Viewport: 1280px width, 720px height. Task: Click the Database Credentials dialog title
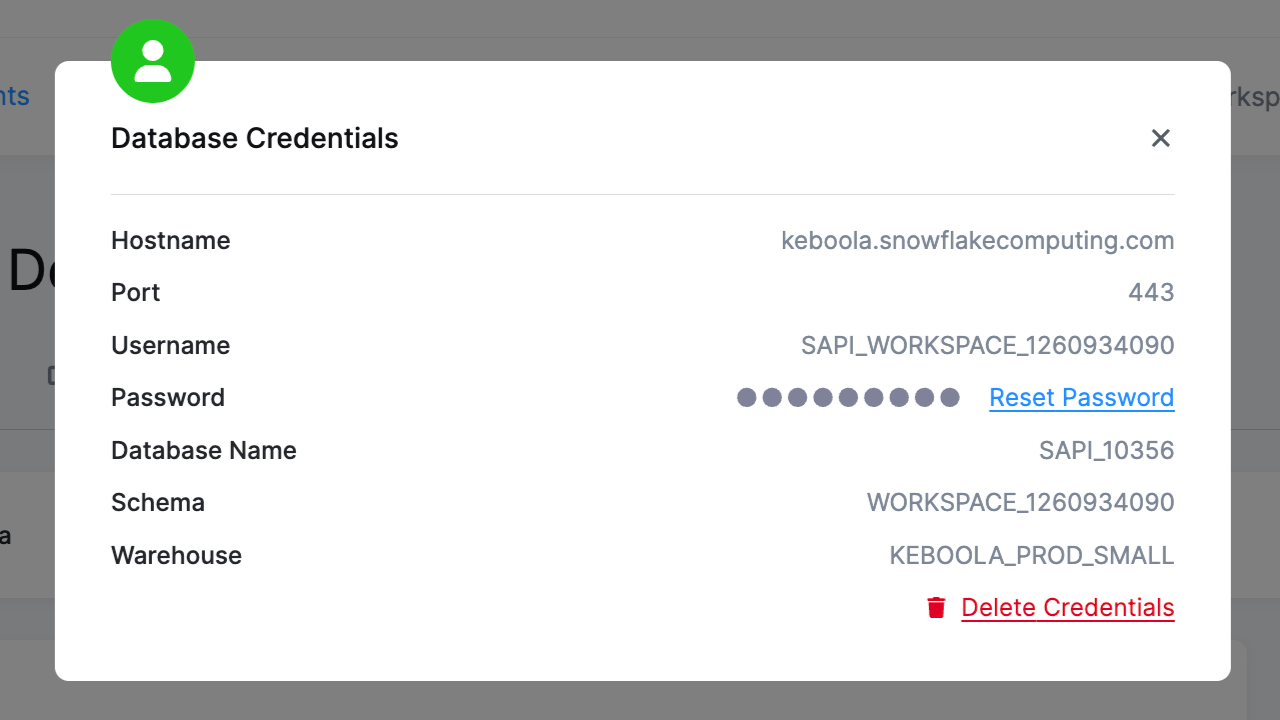coord(254,138)
